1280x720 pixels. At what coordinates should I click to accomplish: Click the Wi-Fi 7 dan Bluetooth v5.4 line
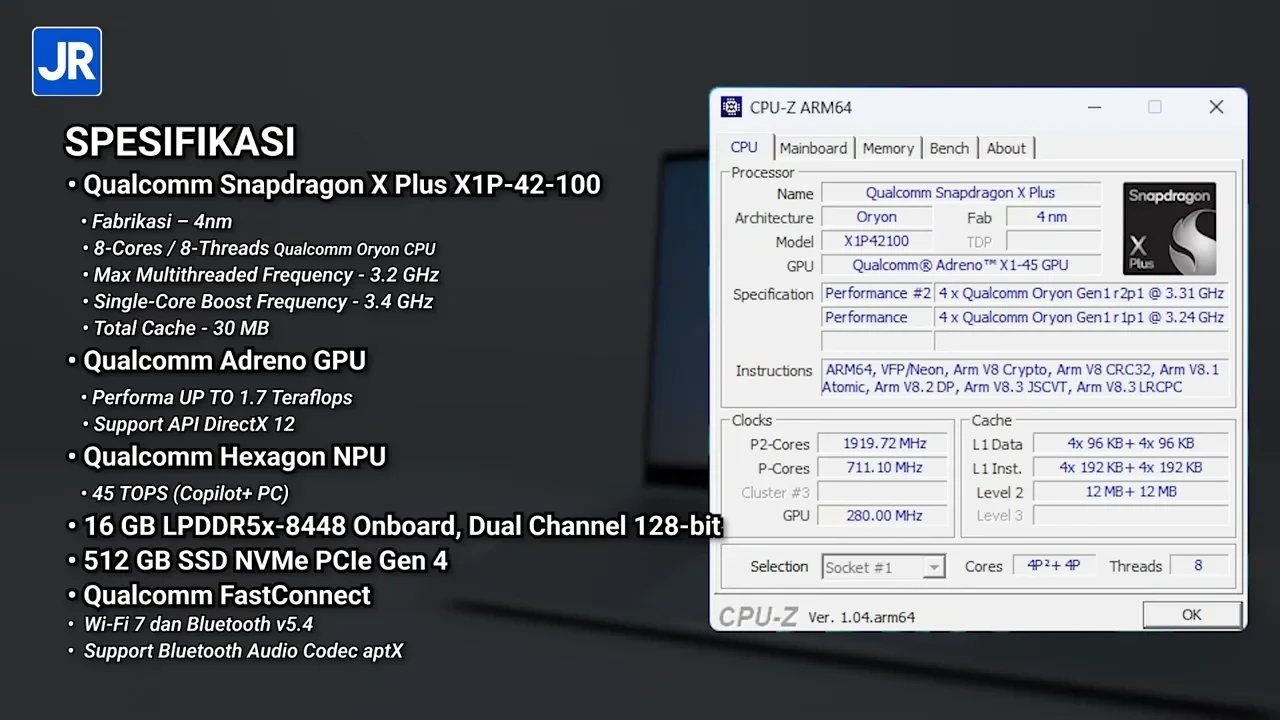click(x=198, y=624)
